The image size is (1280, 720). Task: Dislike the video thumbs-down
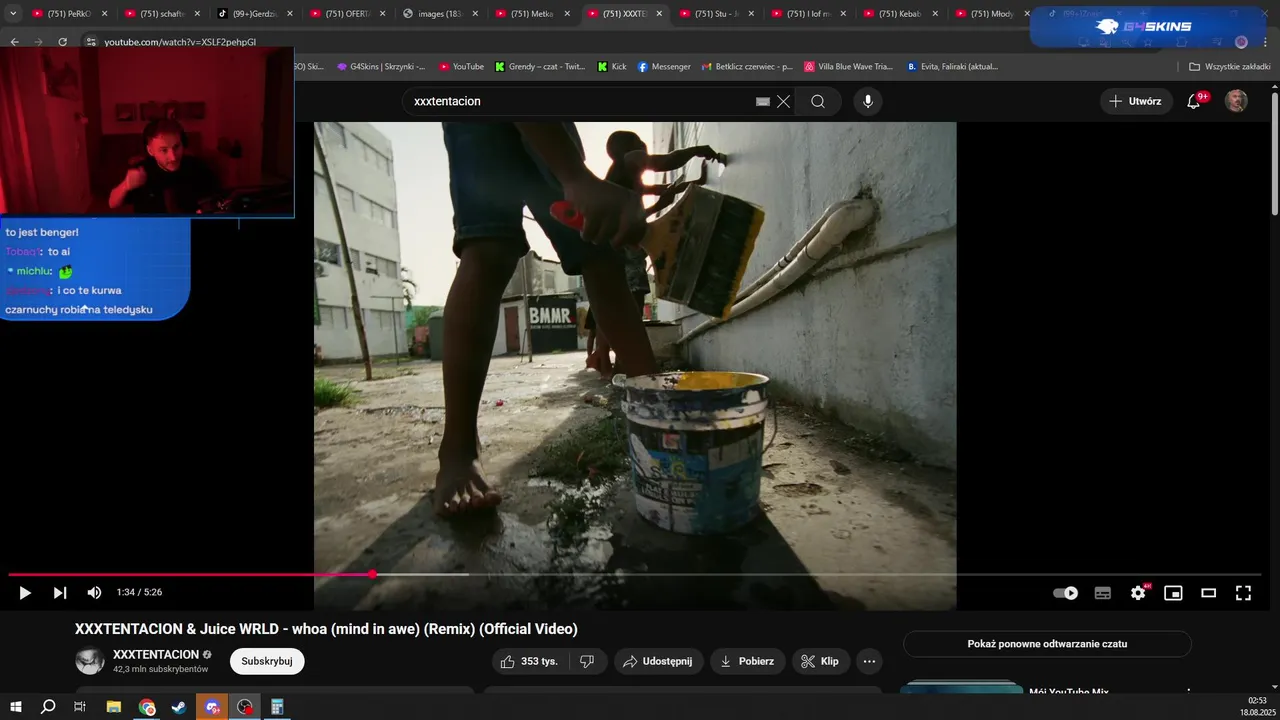[587, 661]
